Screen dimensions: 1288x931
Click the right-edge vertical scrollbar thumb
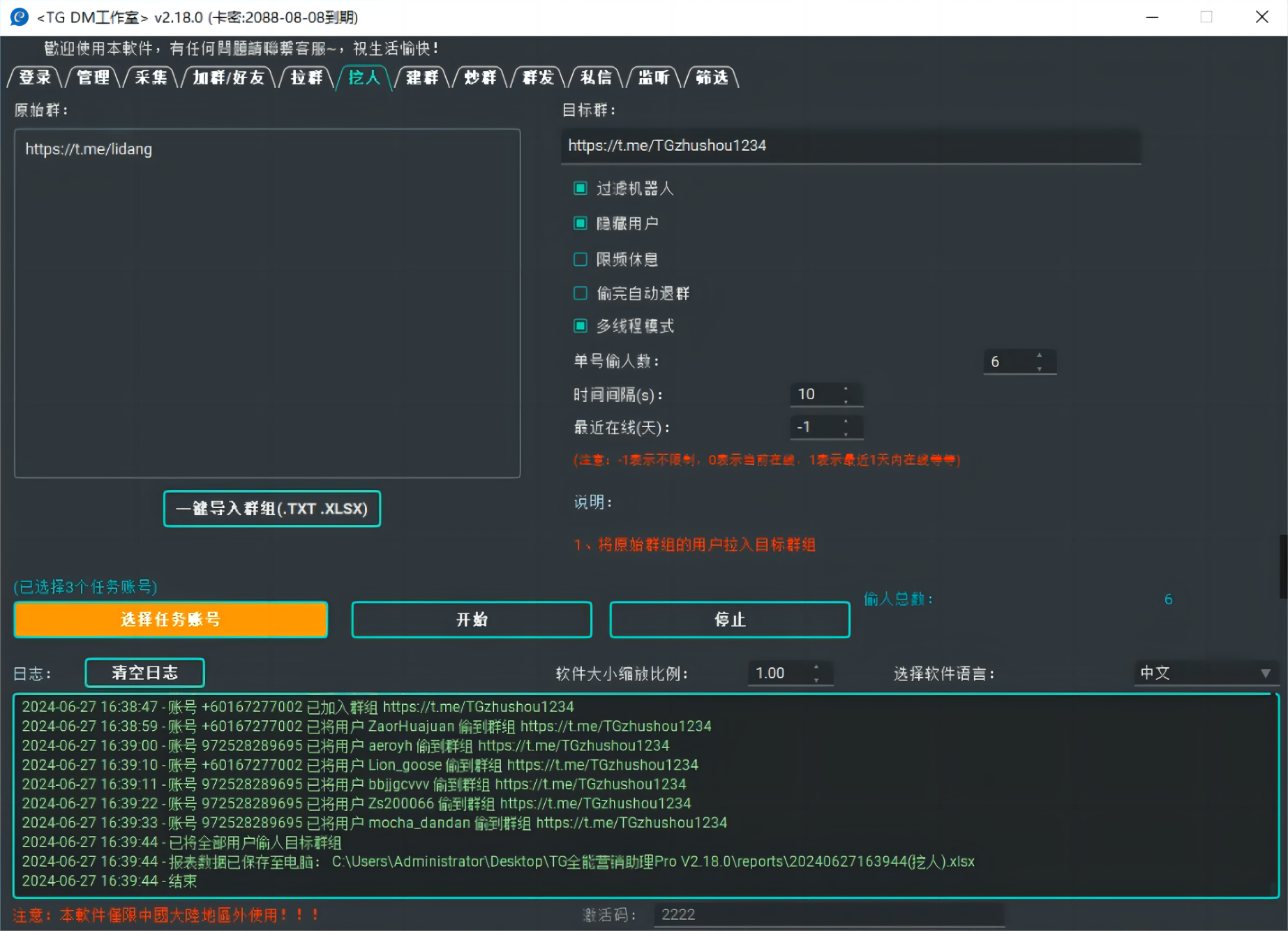[1283, 566]
